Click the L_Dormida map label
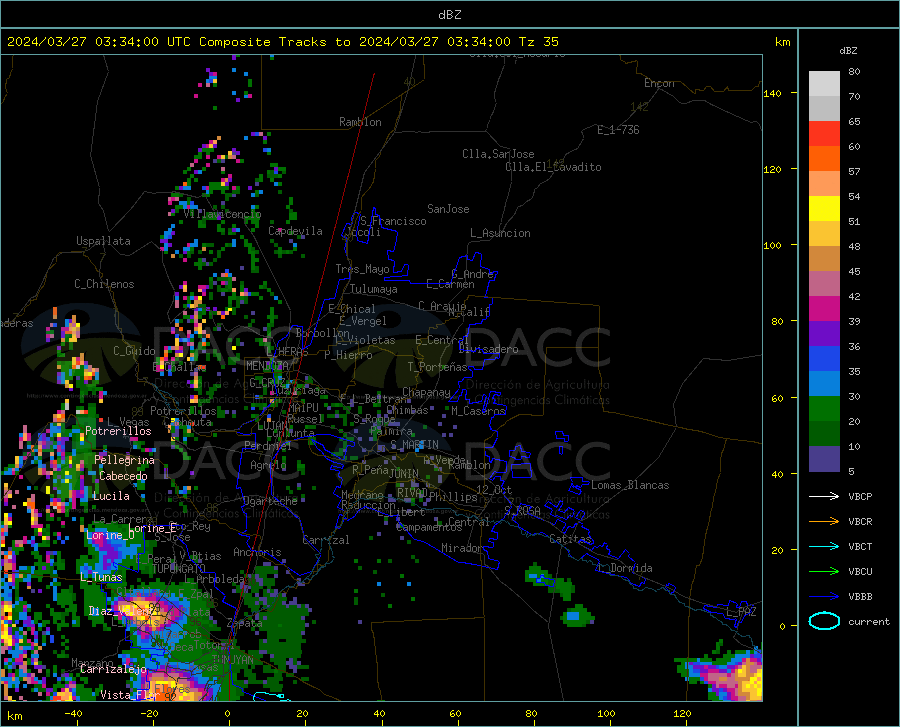This screenshot has width=900, height=727. (624, 568)
